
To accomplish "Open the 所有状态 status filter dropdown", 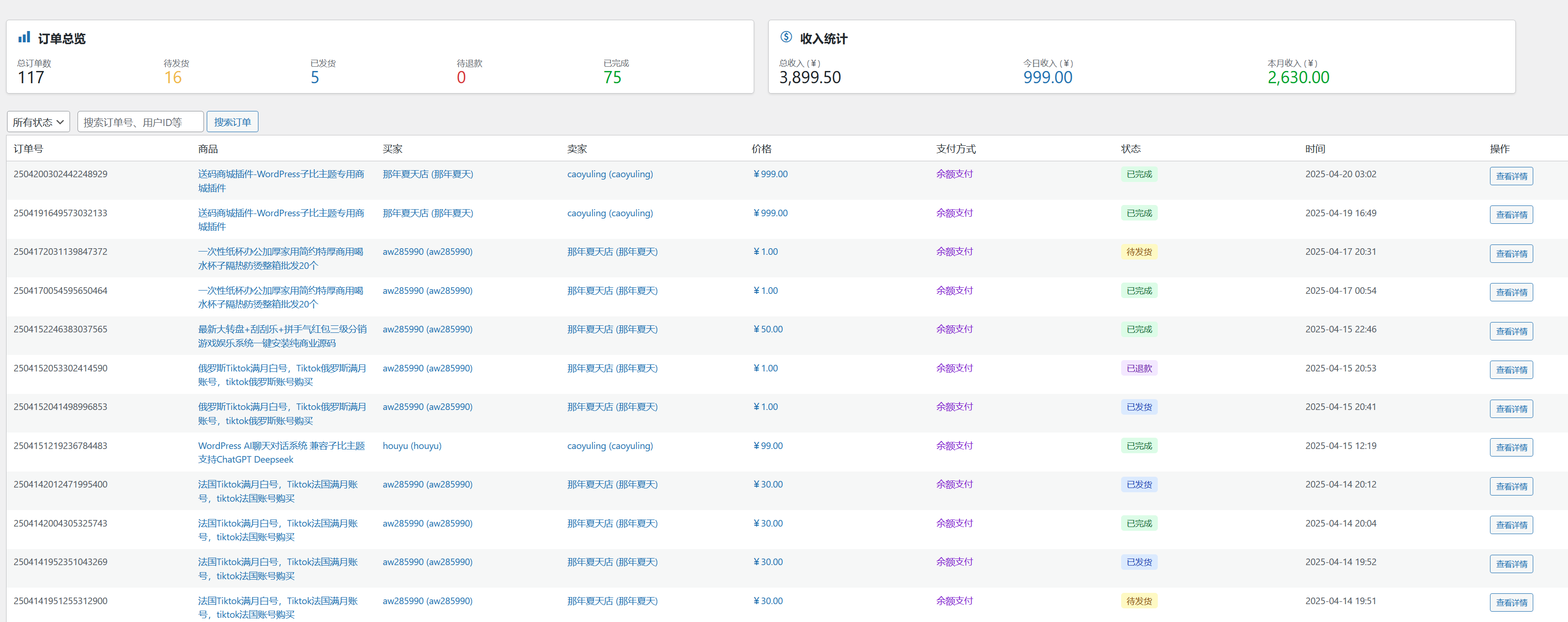I will click(x=39, y=122).
